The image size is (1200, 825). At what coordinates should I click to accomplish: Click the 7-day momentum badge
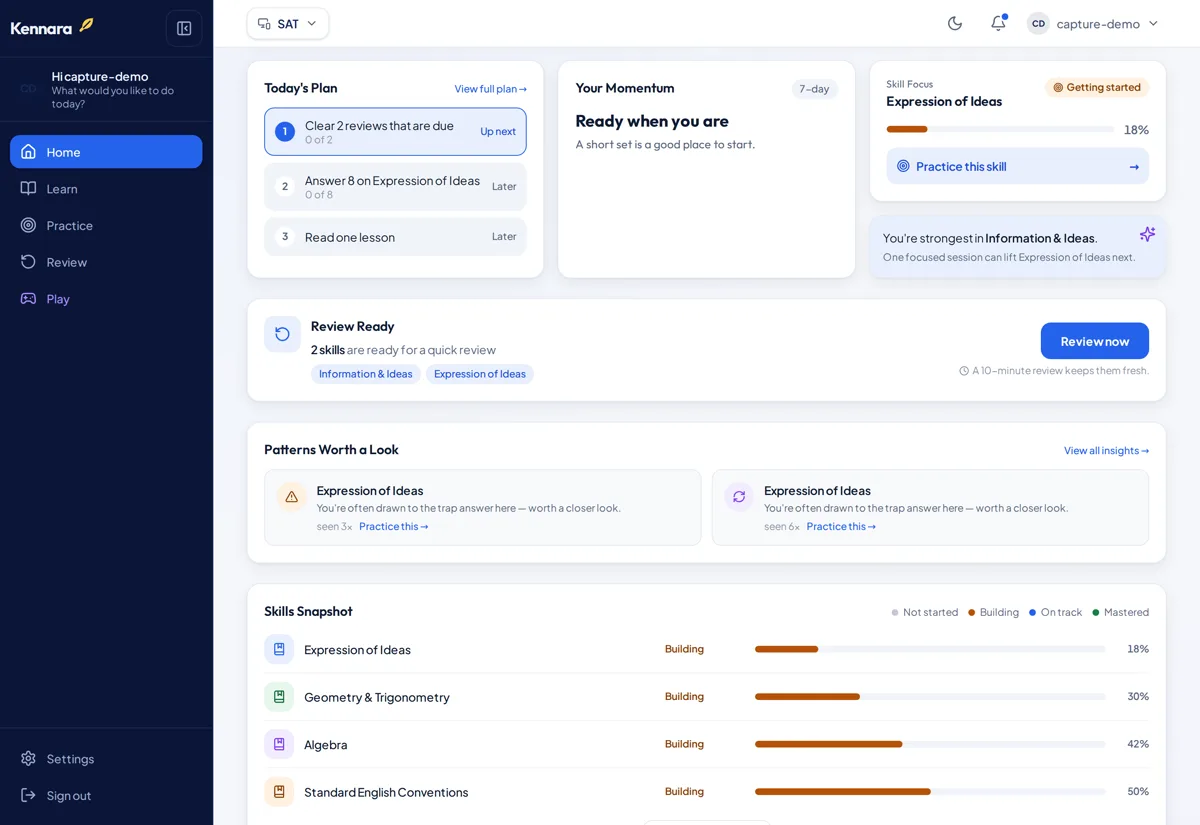click(x=814, y=89)
